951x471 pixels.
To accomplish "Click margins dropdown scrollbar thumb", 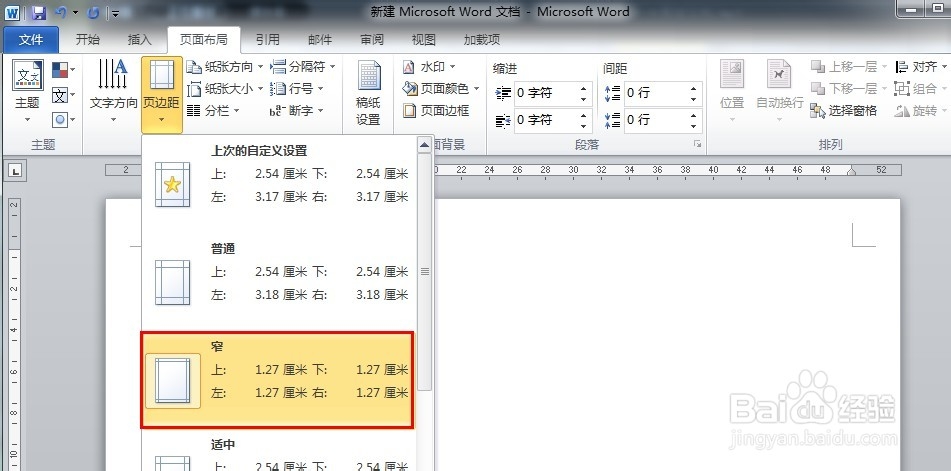I will (425, 272).
